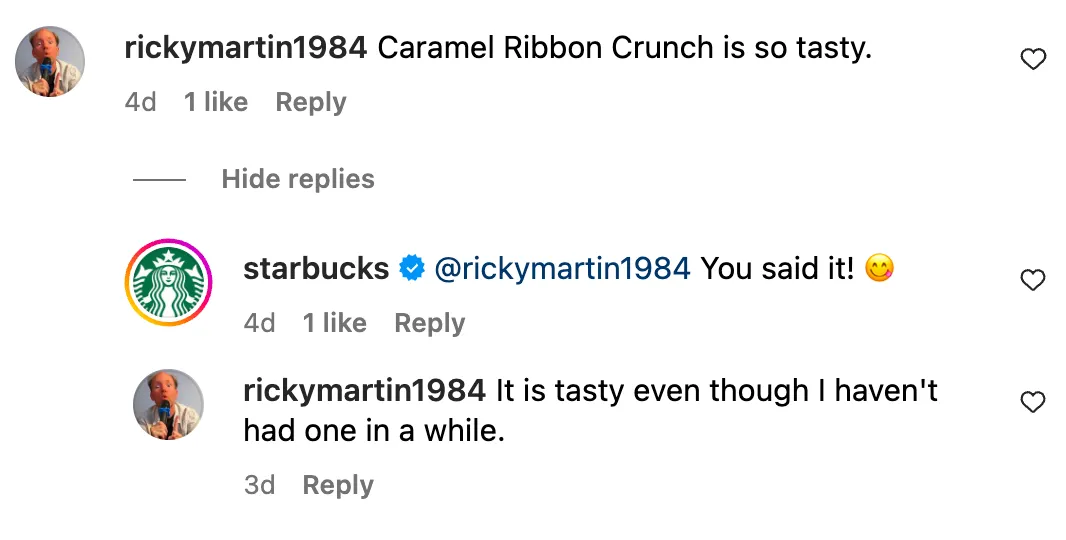
Task: Click the avatar beside the last reply
Action: (169, 403)
